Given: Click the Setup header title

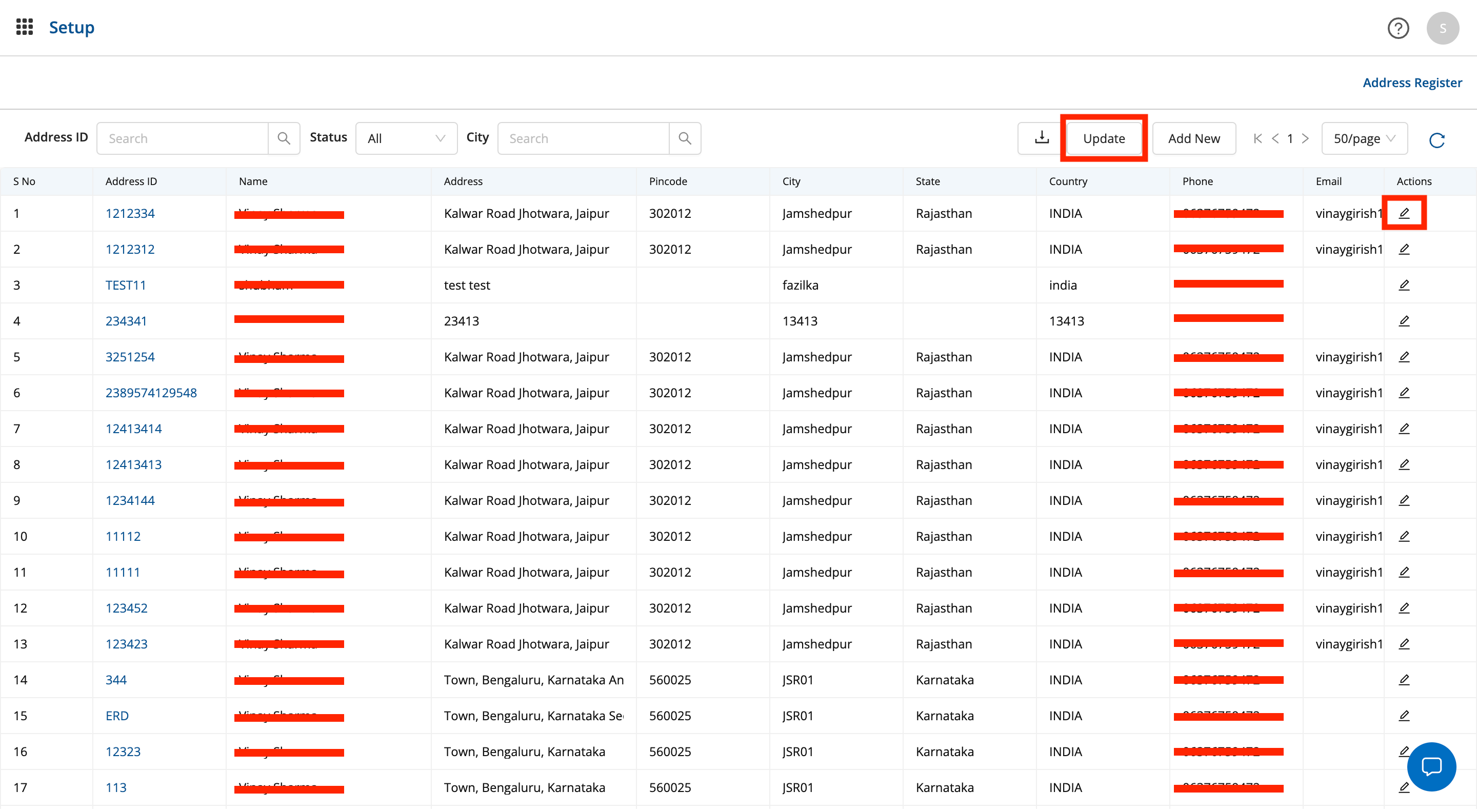Looking at the screenshot, I should (72, 27).
